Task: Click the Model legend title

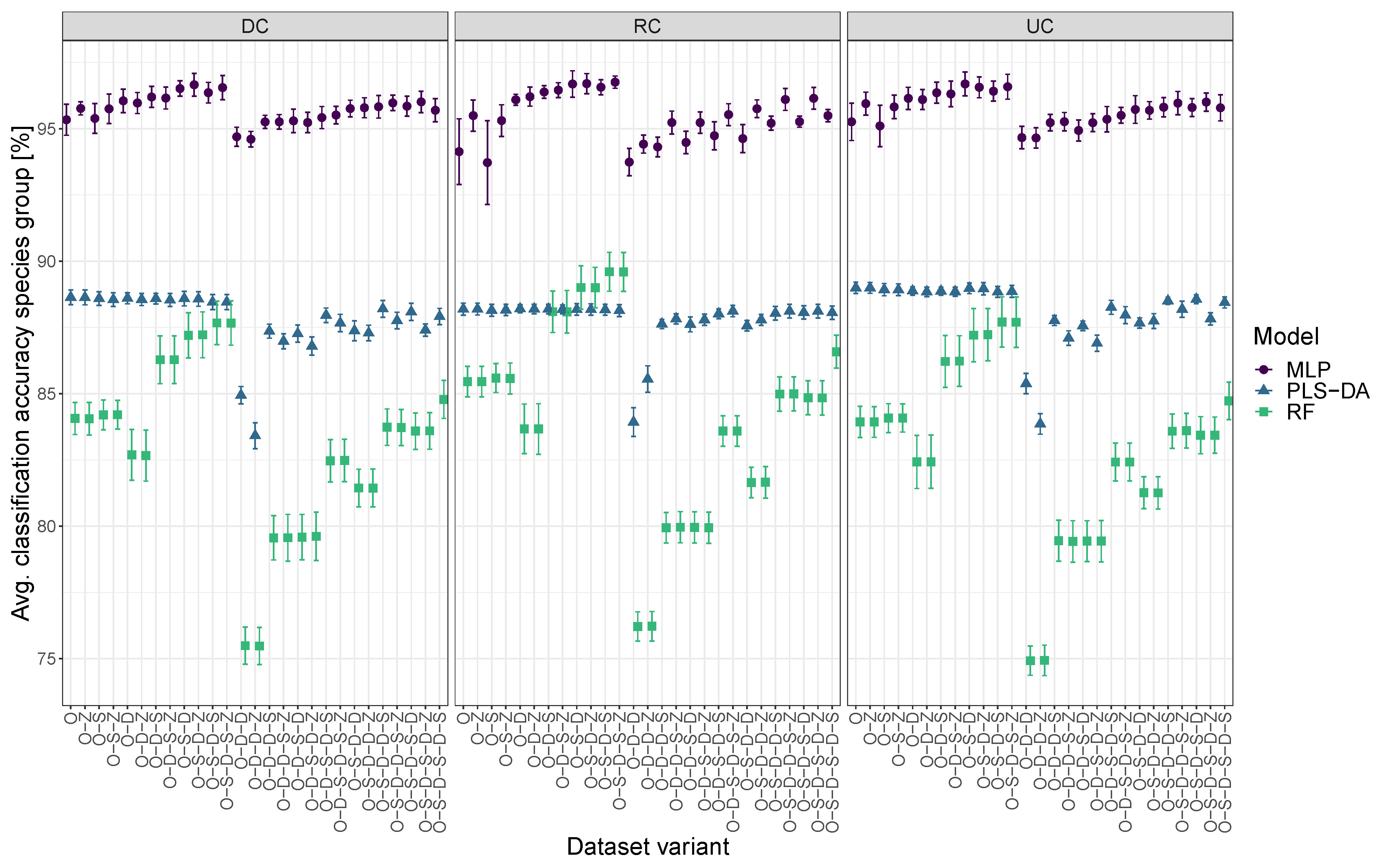Action: [x=1286, y=336]
